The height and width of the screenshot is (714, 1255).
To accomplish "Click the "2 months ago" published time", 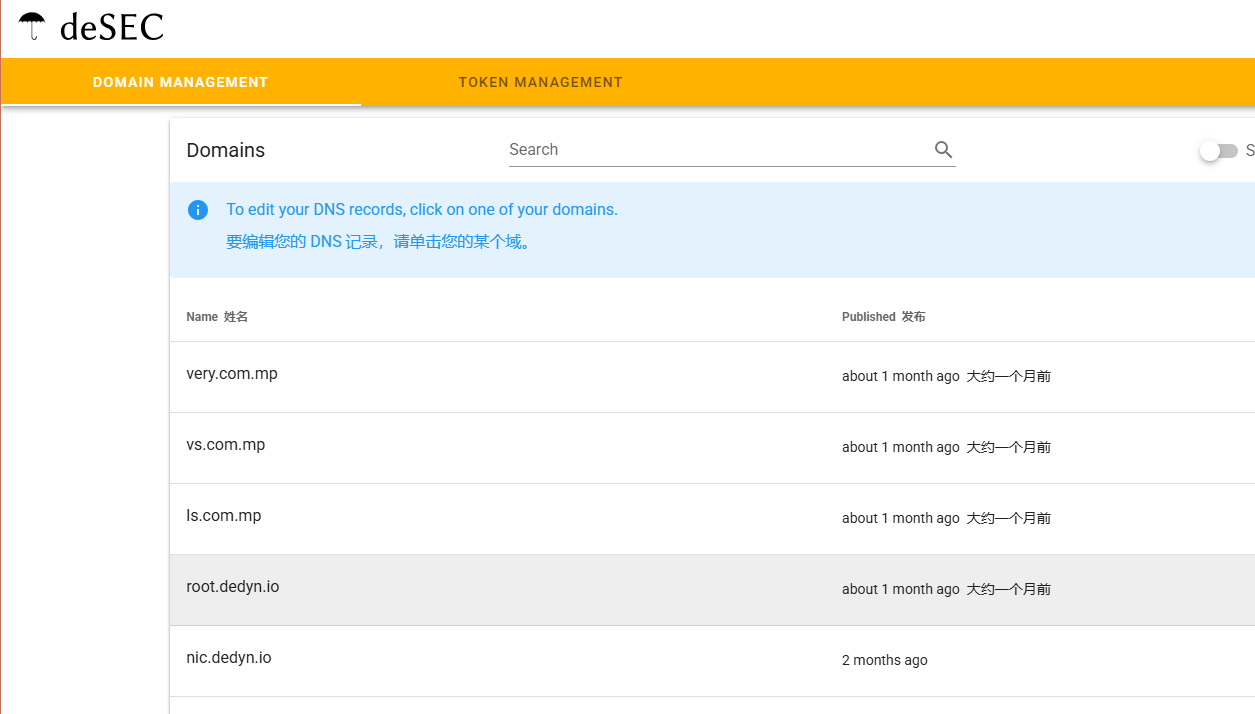I will pyautogui.click(x=884, y=660).
